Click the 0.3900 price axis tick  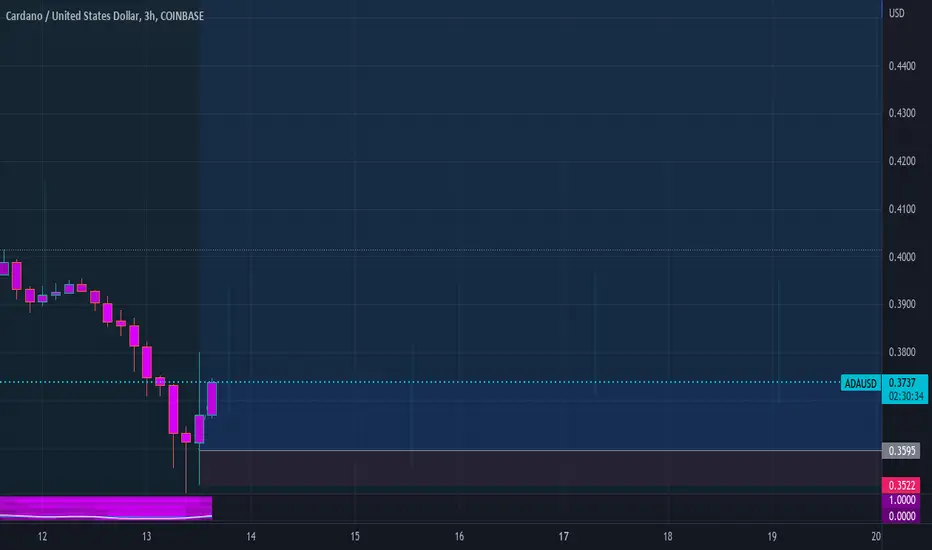pyautogui.click(x=902, y=304)
